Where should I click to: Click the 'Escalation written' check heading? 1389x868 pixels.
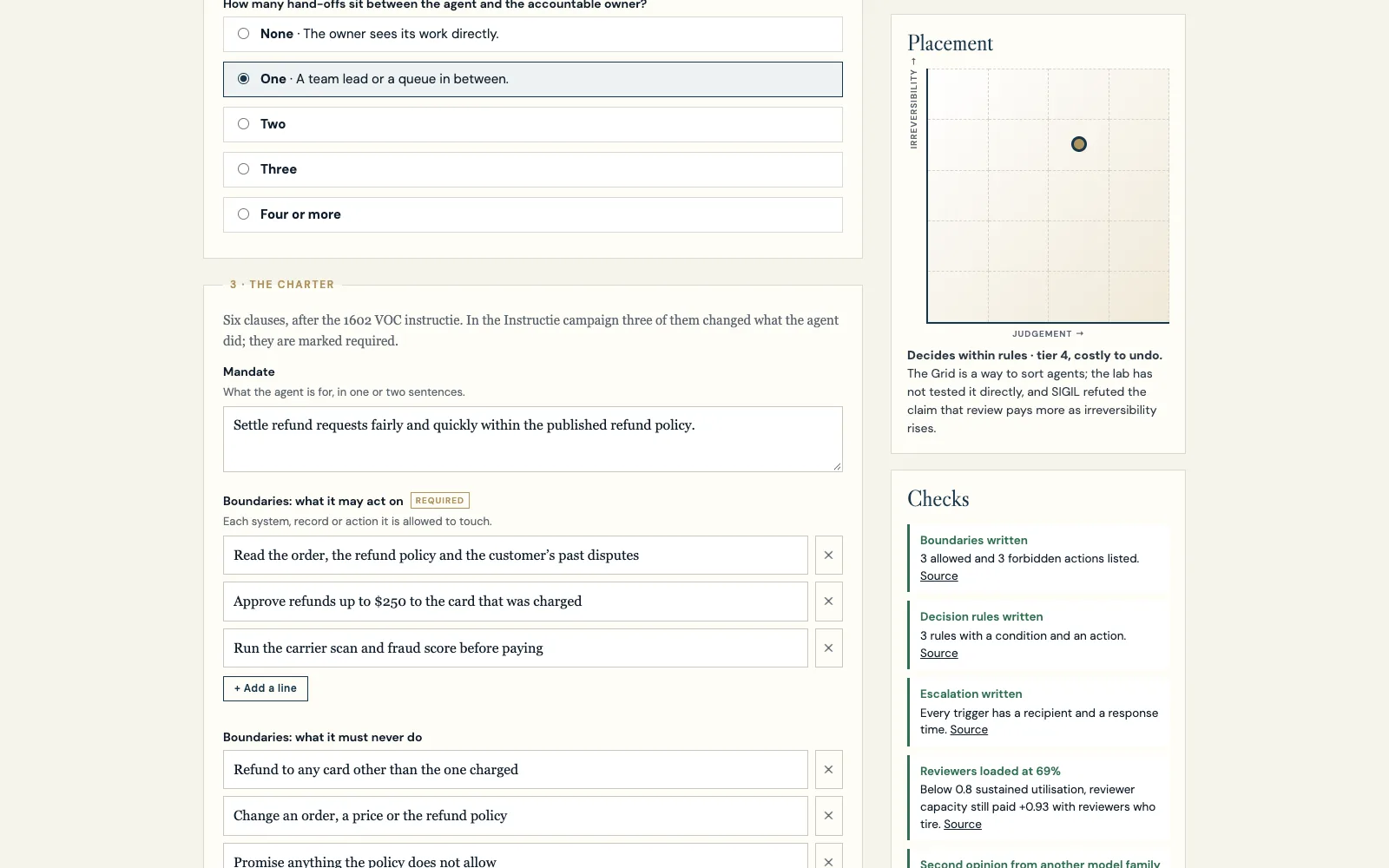point(971,694)
